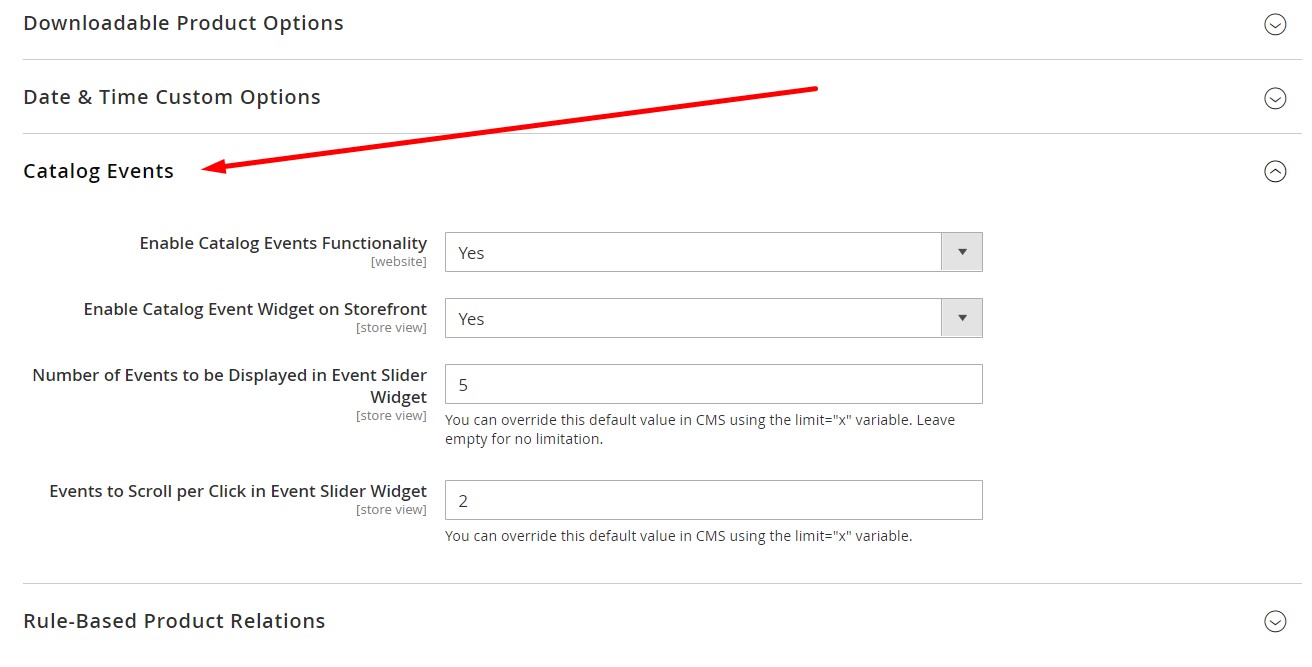The width and height of the screenshot is (1312, 667).
Task: Click the help note ending 'Leave empty for no limitation'
Action: (699, 430)
